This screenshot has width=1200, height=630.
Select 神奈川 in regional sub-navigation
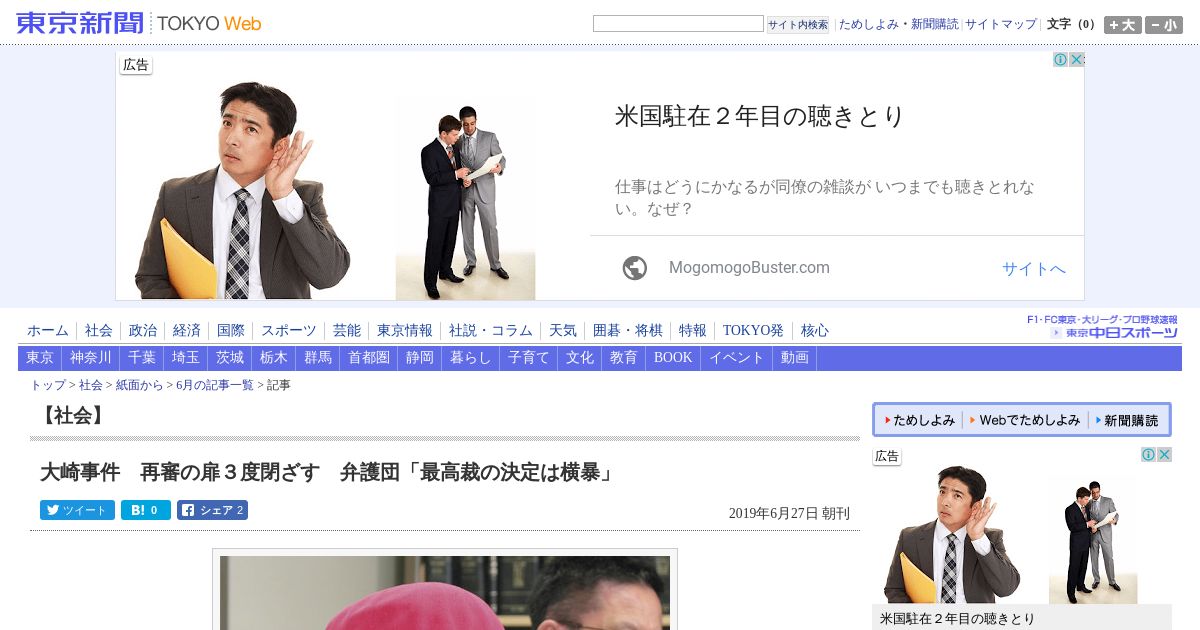91,358
